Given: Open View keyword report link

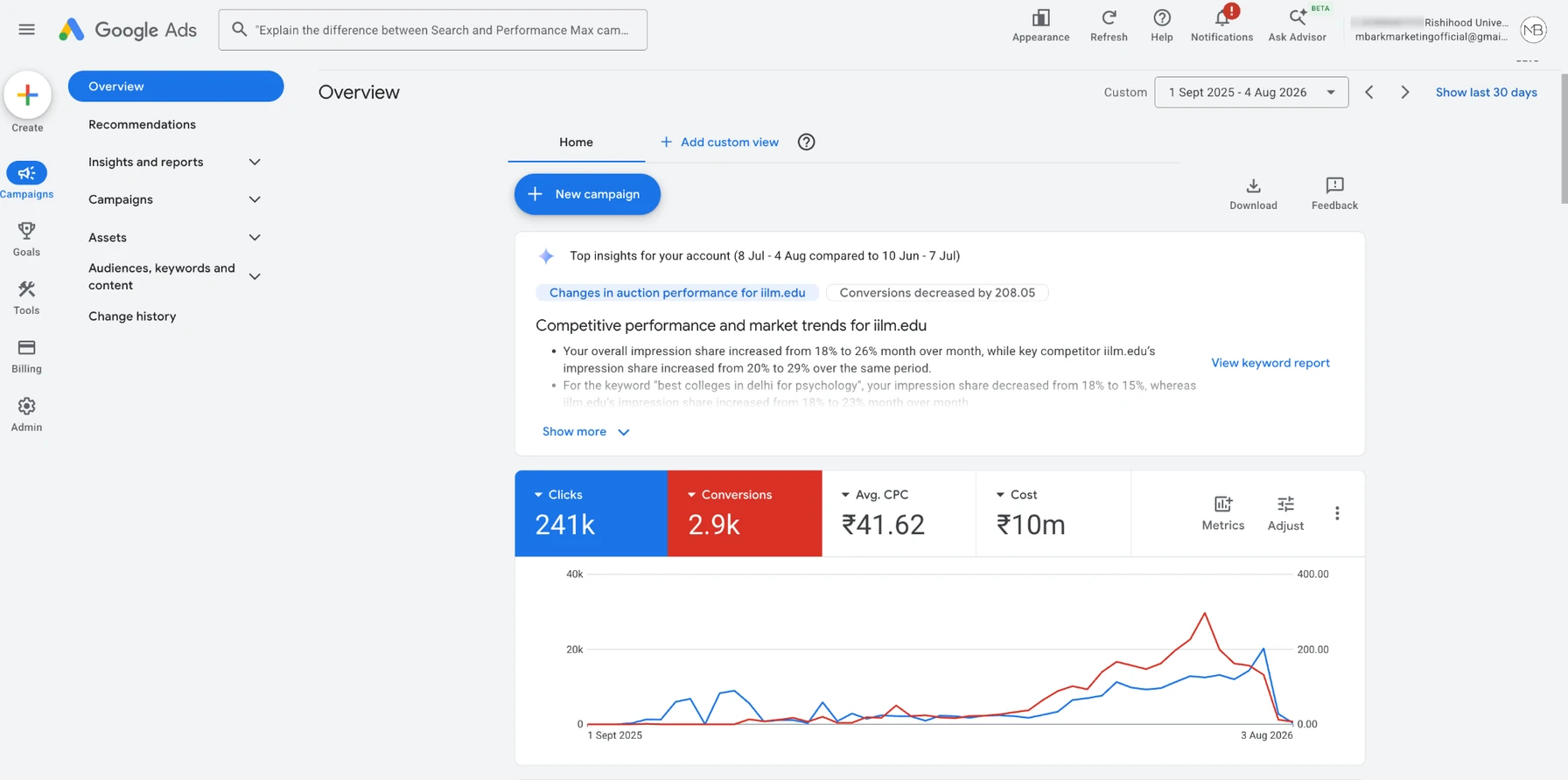Looking at the screenshot, I should tap(1270, 363).
